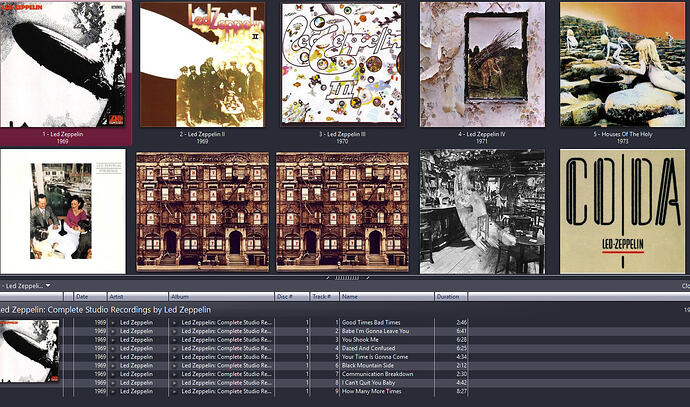Click album arrow icon on Black Mountain Side row

[174, 366]
